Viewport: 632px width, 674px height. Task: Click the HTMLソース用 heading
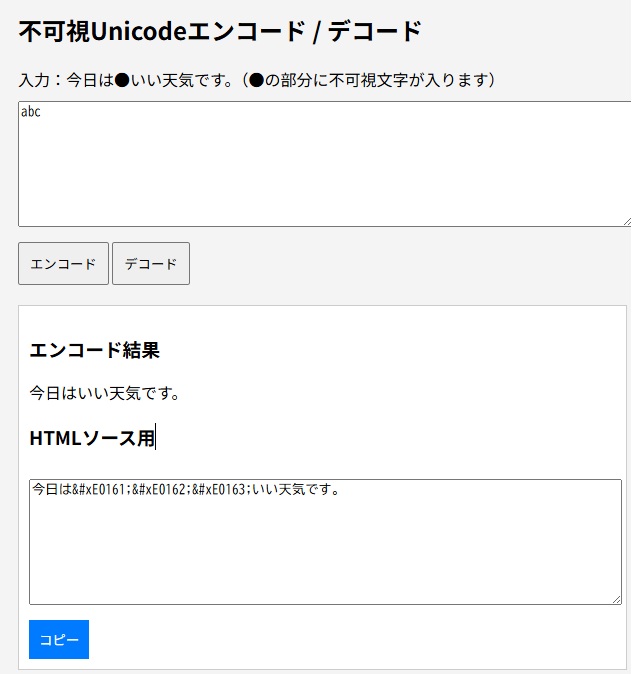(x=92, y=437)
